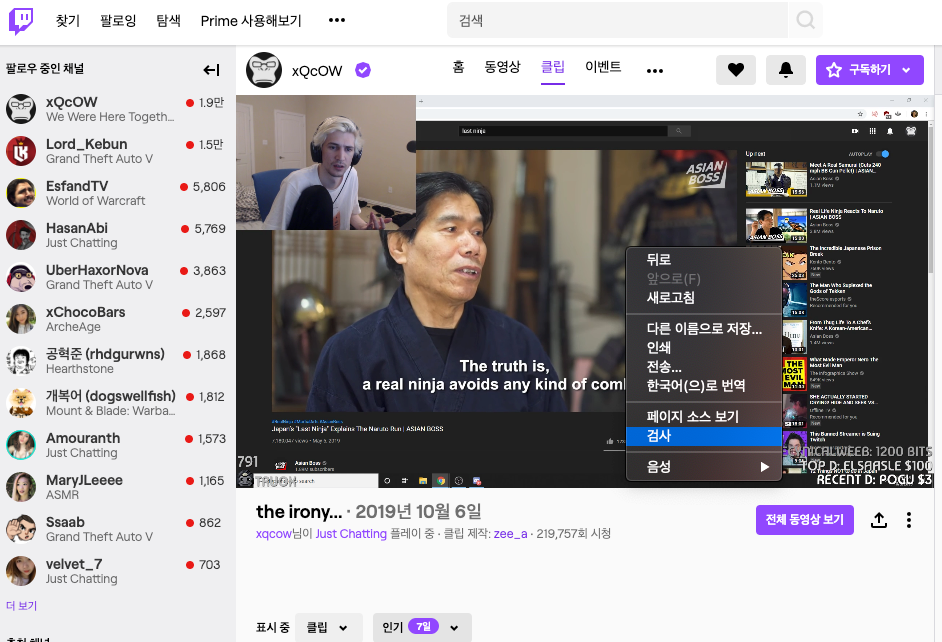Select 새로고침 in context menu
Viewport: 942px width, 642px height.
(x=703, y=298)
